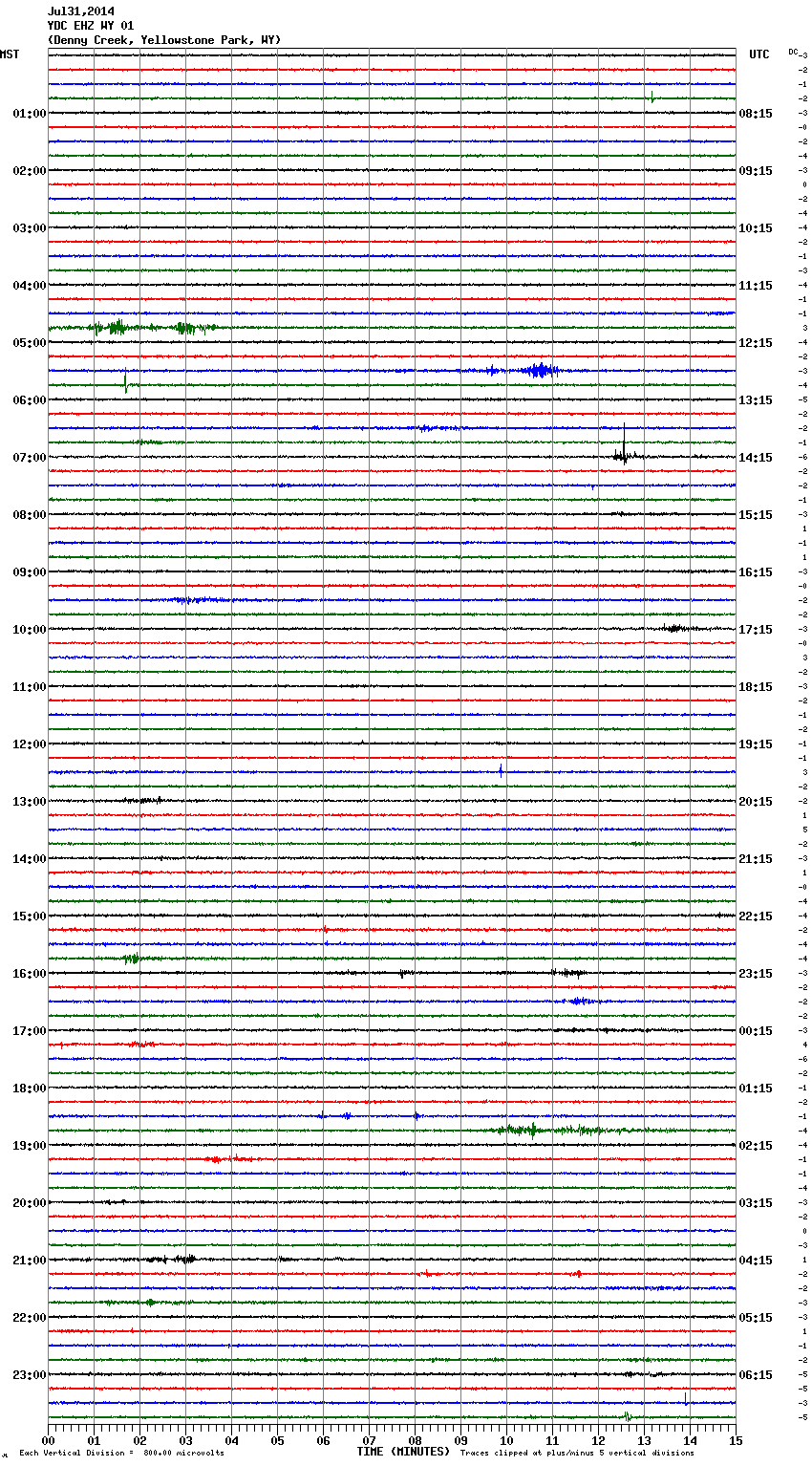812x1466 pixels.
Task: Click the 15:15 UTC time label
Action: [756, 515]
